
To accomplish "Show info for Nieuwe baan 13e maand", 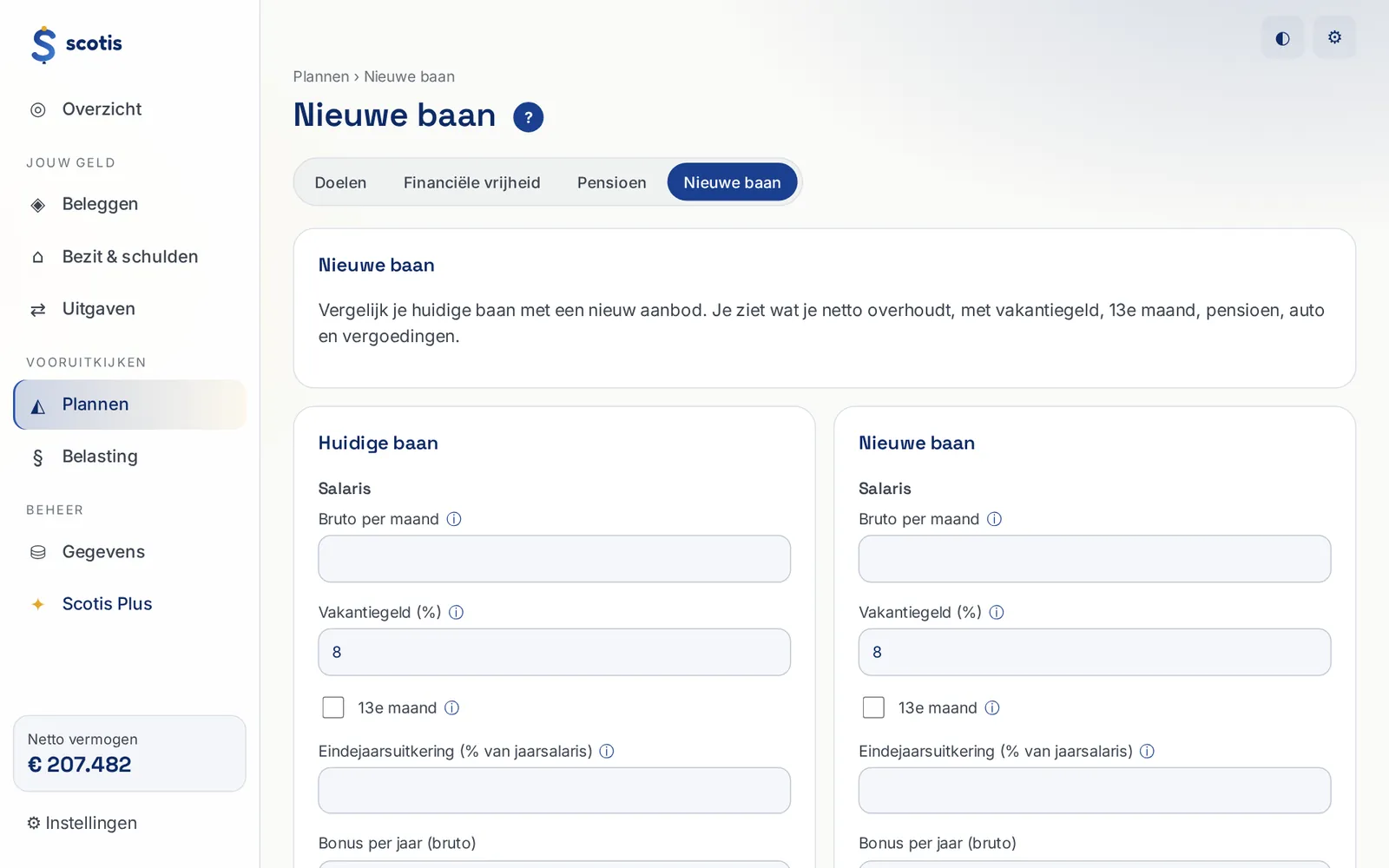I will coord(992,708).
